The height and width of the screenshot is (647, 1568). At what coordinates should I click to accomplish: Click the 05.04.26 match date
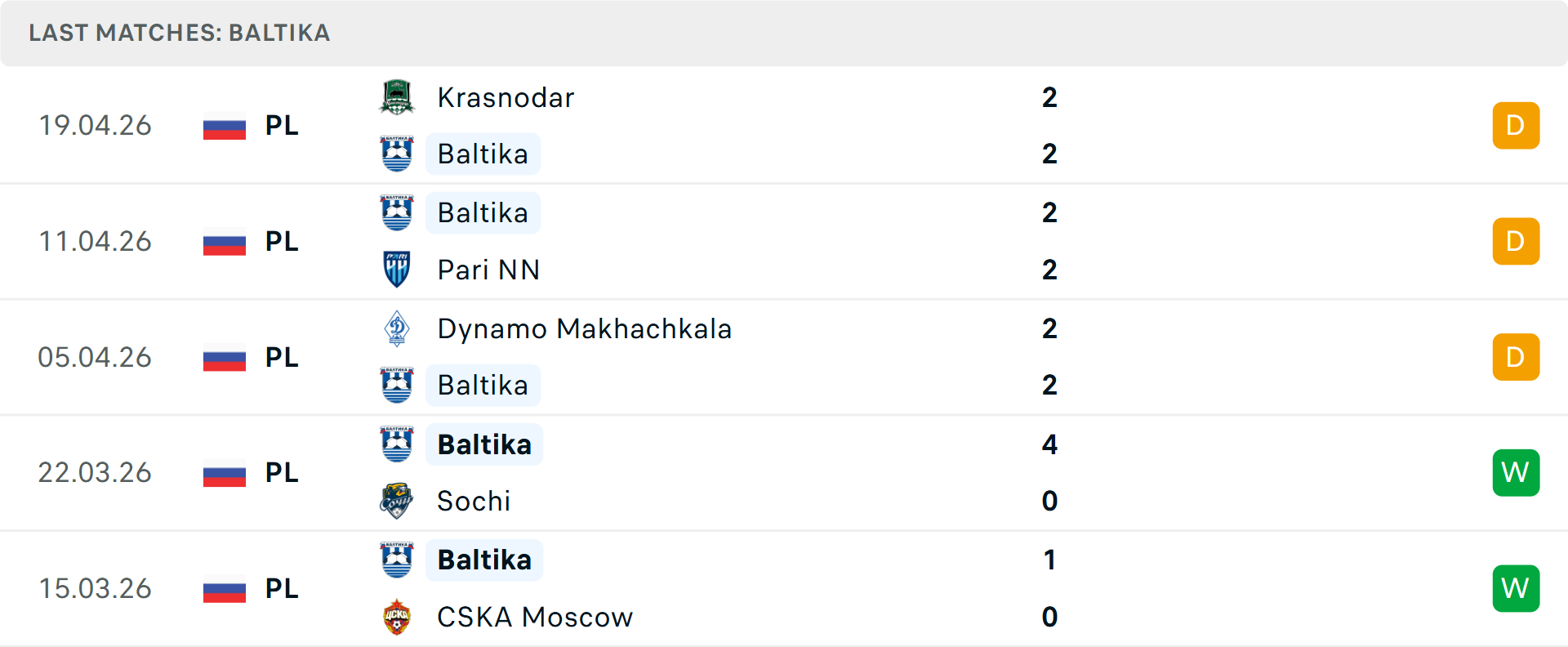click(95, 358)
